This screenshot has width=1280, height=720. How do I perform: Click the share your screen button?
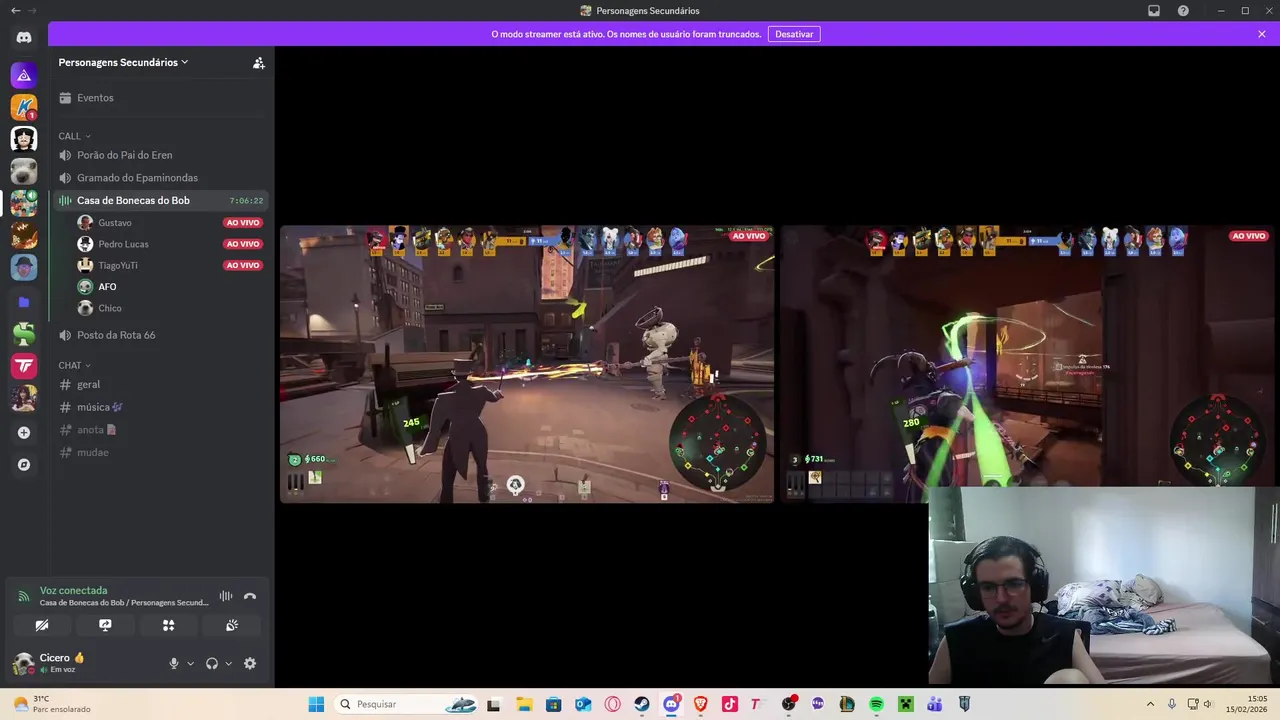[x=105, y=625]
